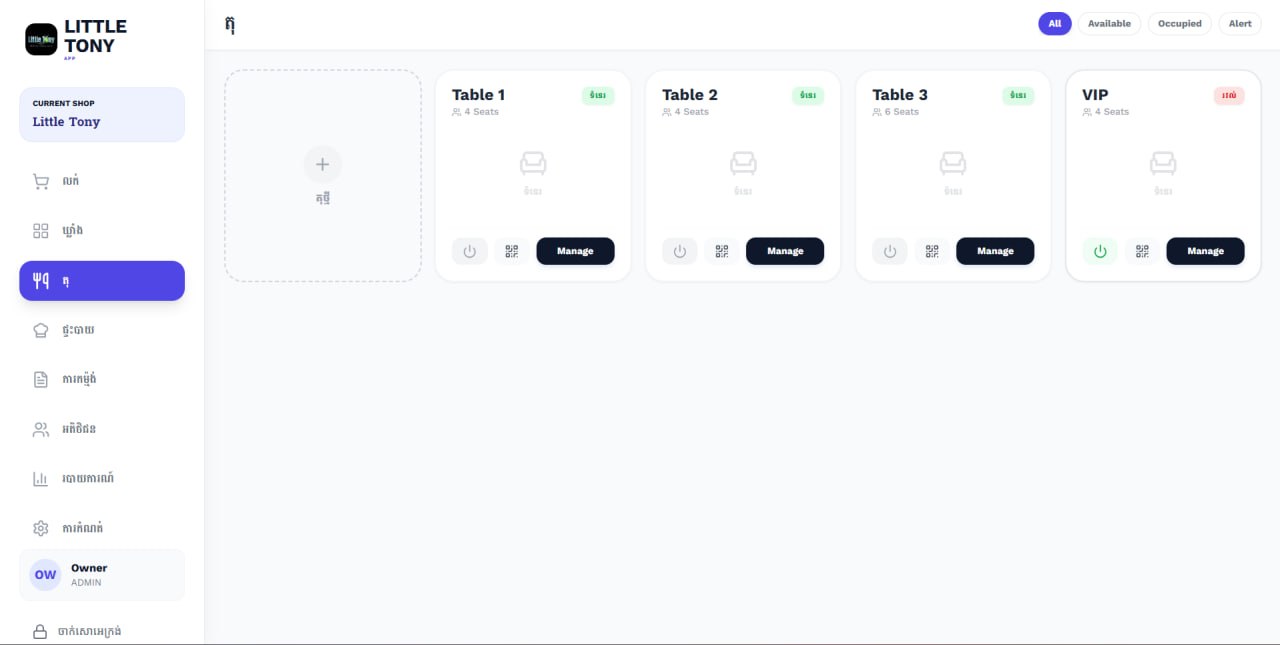Open the document orders icon in sidebar
The image size is (1280, 645).
coord(102,379)
